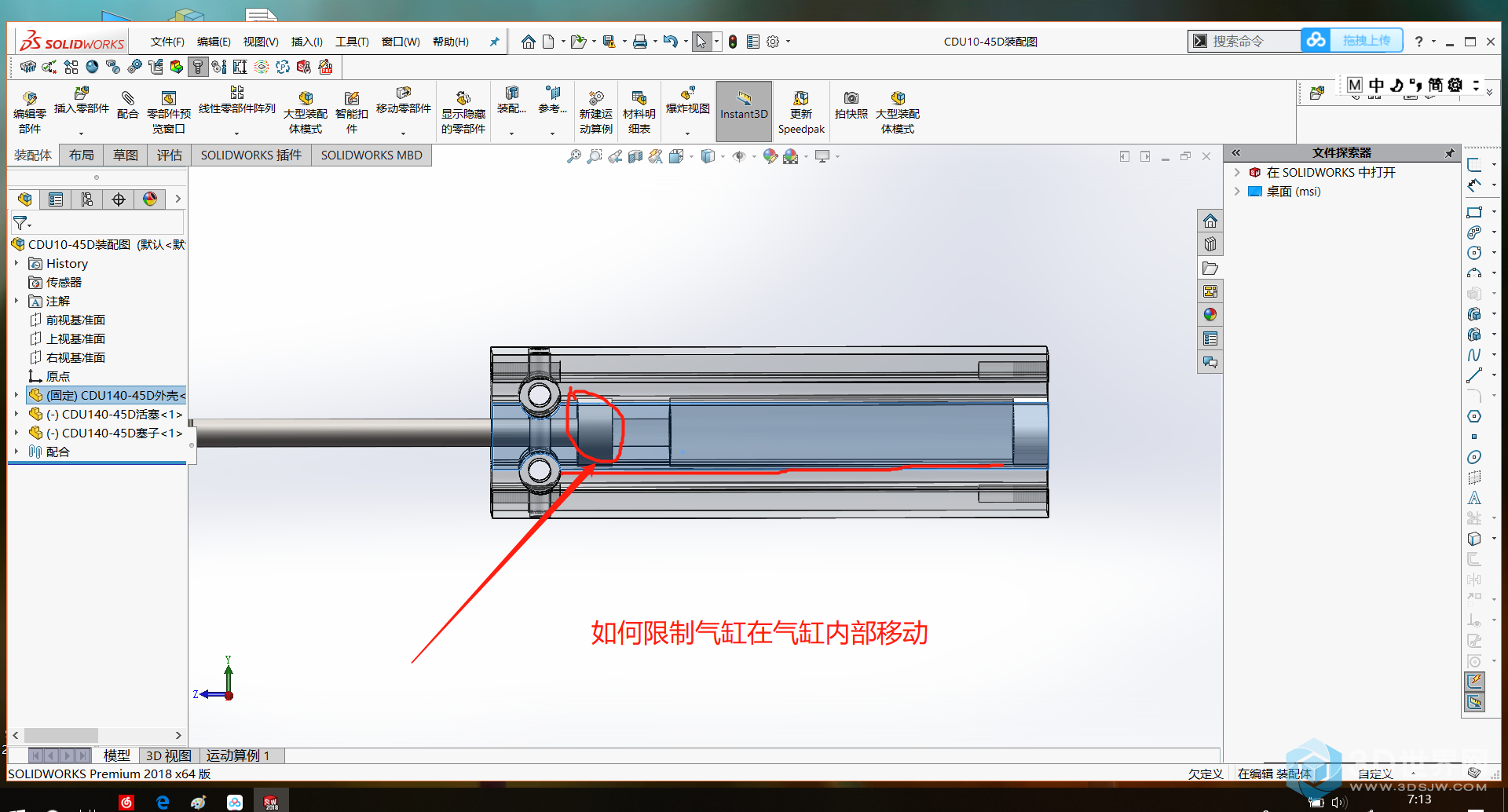Click the Edit Component icon (编辑零部件)
The width and height of the screenshot is (1508, 812).
pyautogui.click(x=30, y=112)
